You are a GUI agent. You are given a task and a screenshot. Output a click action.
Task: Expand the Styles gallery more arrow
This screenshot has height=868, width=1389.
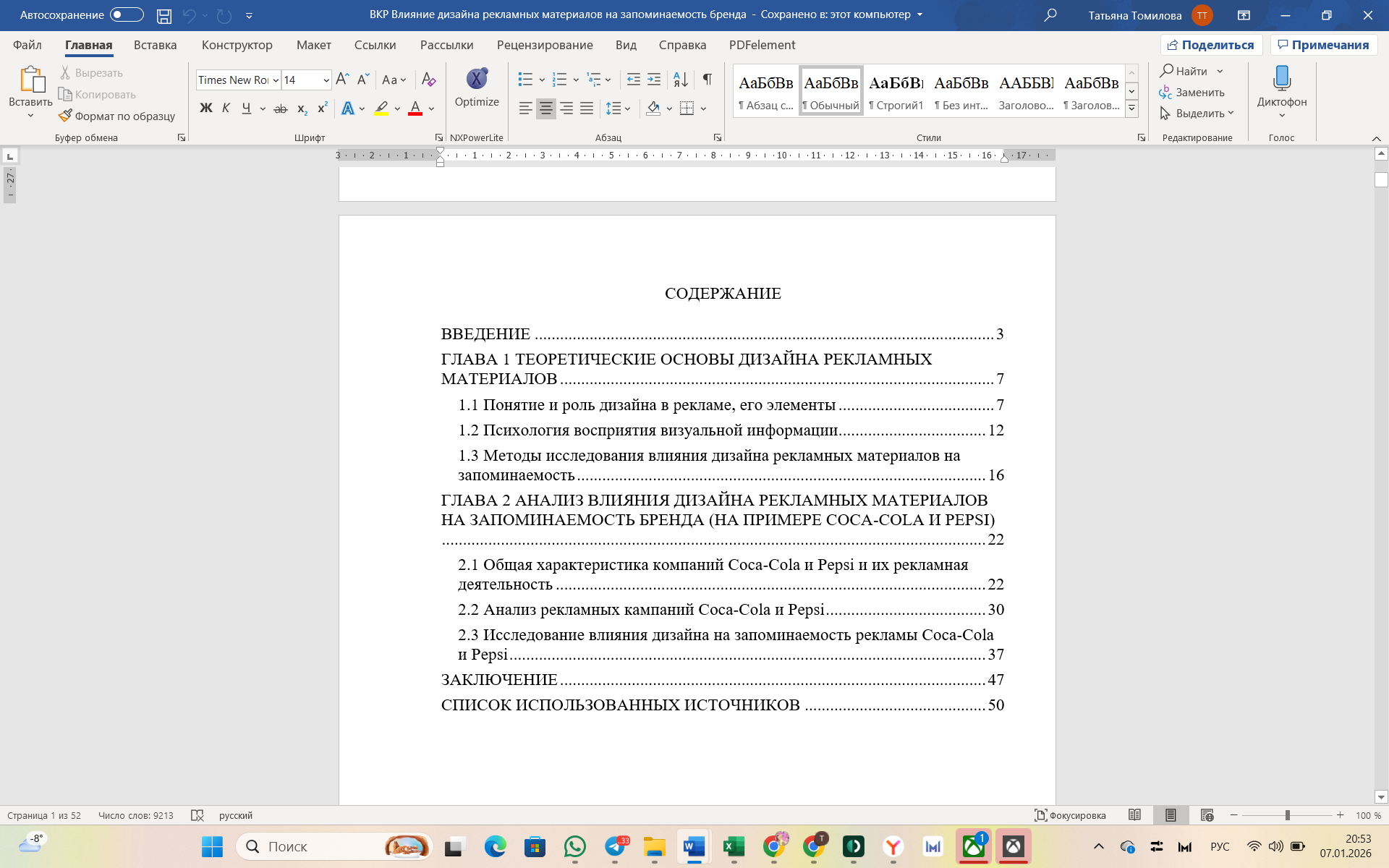[x=1132, y=109]
